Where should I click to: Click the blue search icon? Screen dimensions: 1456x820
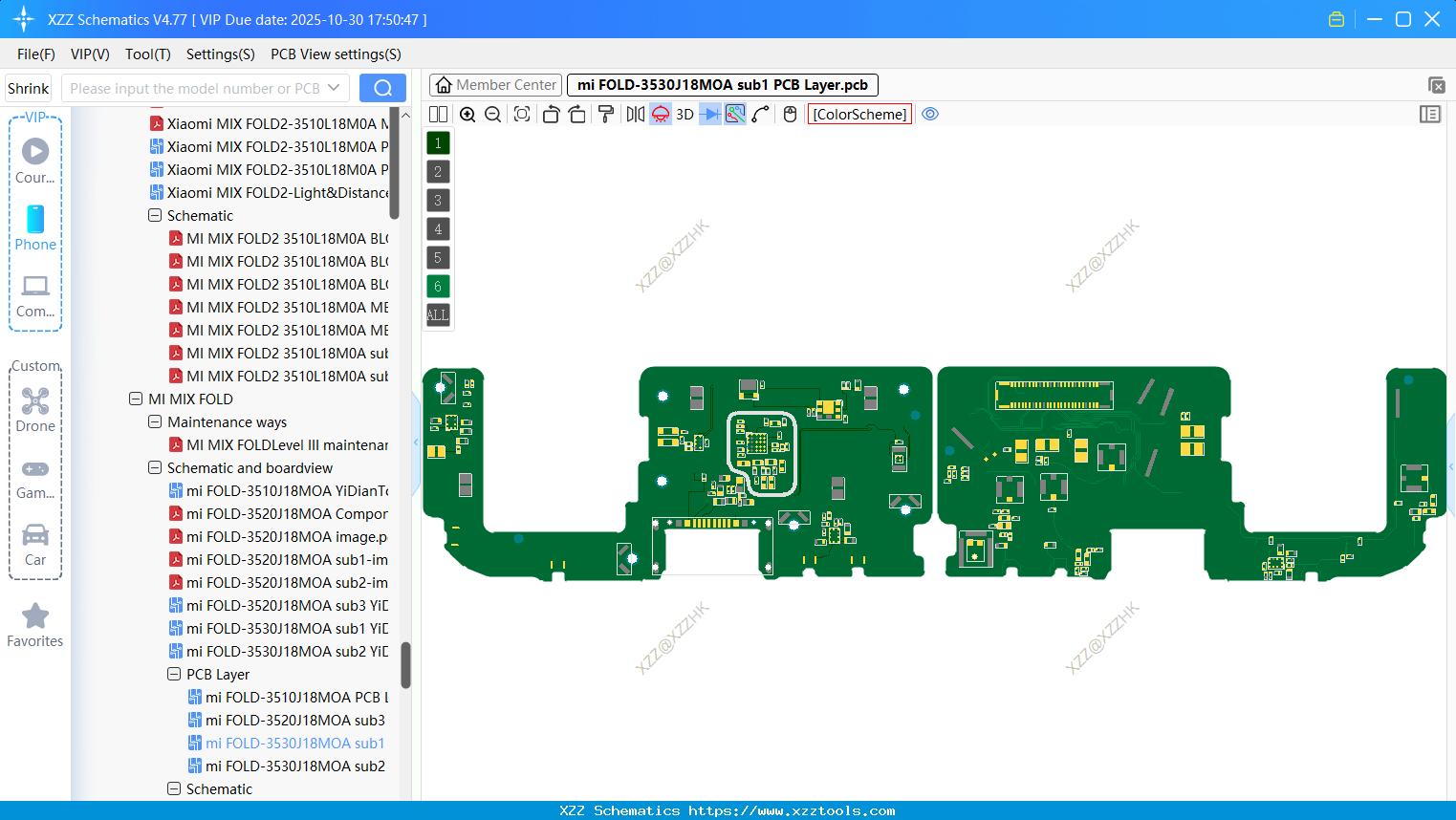click(382, 87)
